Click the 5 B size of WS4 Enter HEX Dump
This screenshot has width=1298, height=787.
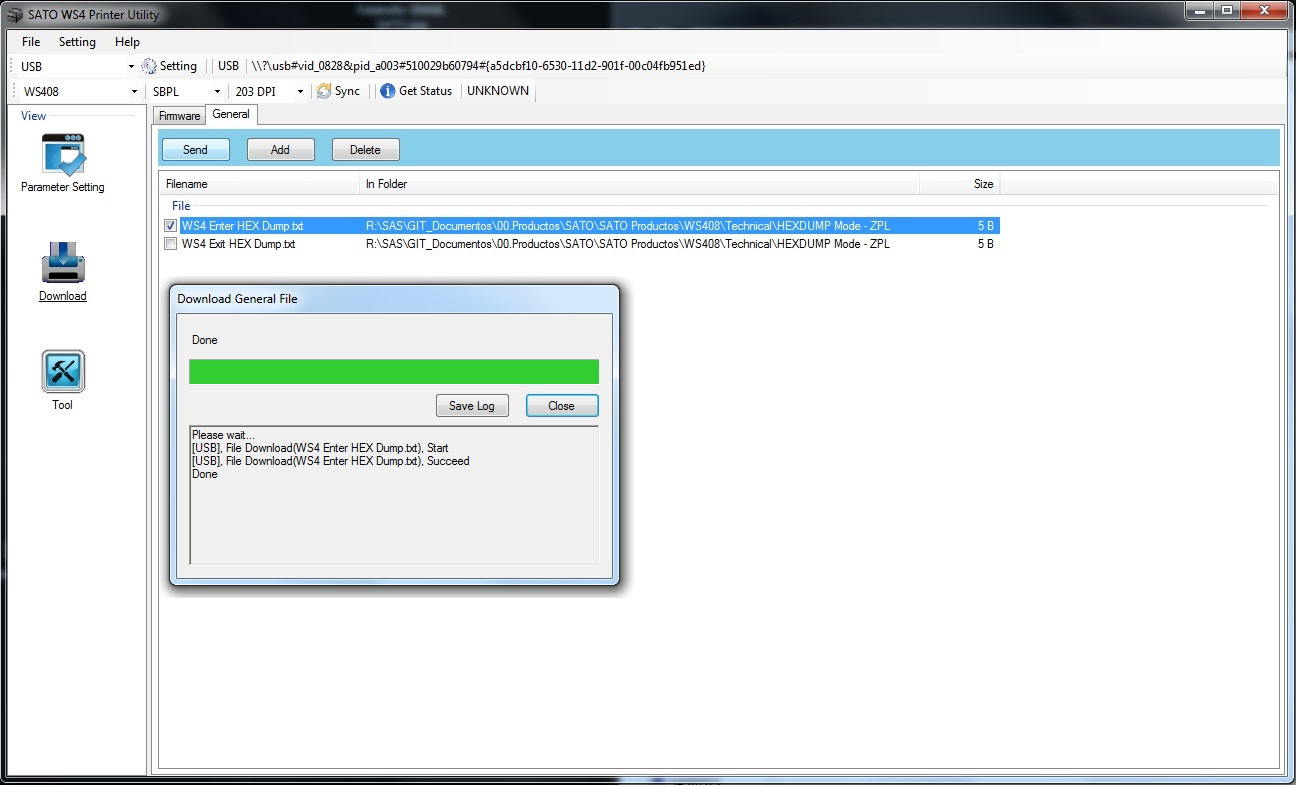pyautogui.click(x=986, y=226)
